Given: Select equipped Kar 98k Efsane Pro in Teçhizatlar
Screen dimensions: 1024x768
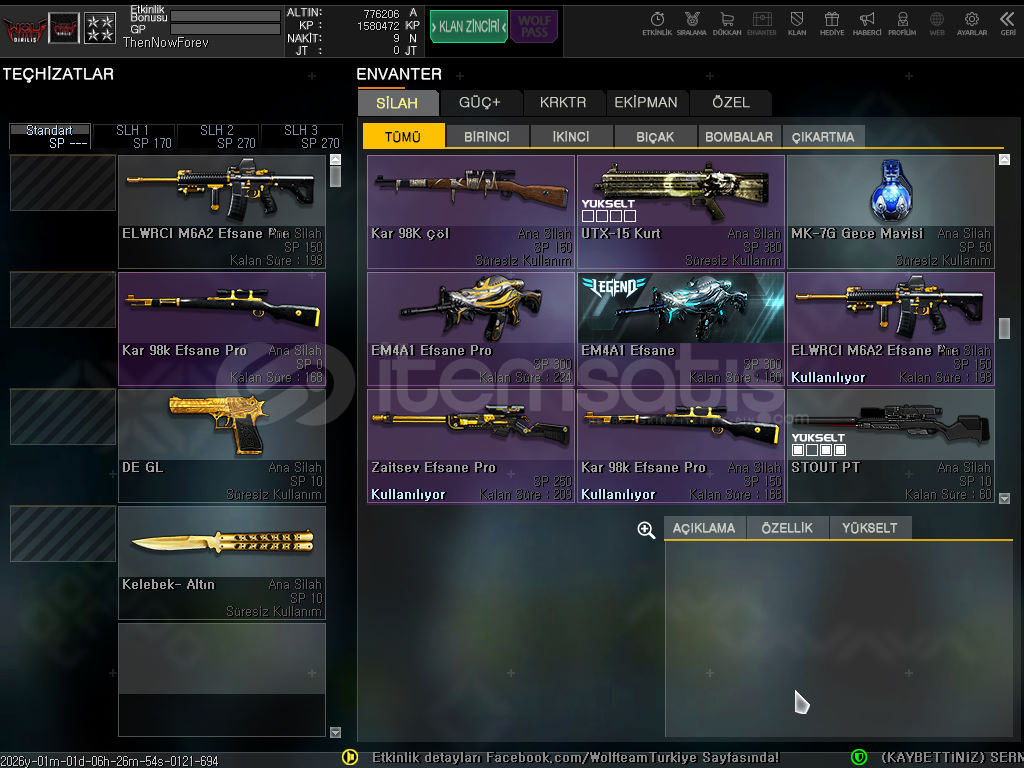Looking at the screenshot, I should (x=222, y=329).
